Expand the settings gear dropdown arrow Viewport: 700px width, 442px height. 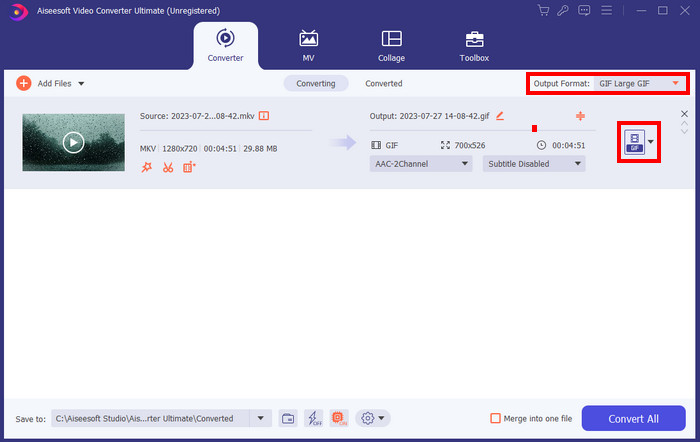pyautogui.click(x=382, y=419)
